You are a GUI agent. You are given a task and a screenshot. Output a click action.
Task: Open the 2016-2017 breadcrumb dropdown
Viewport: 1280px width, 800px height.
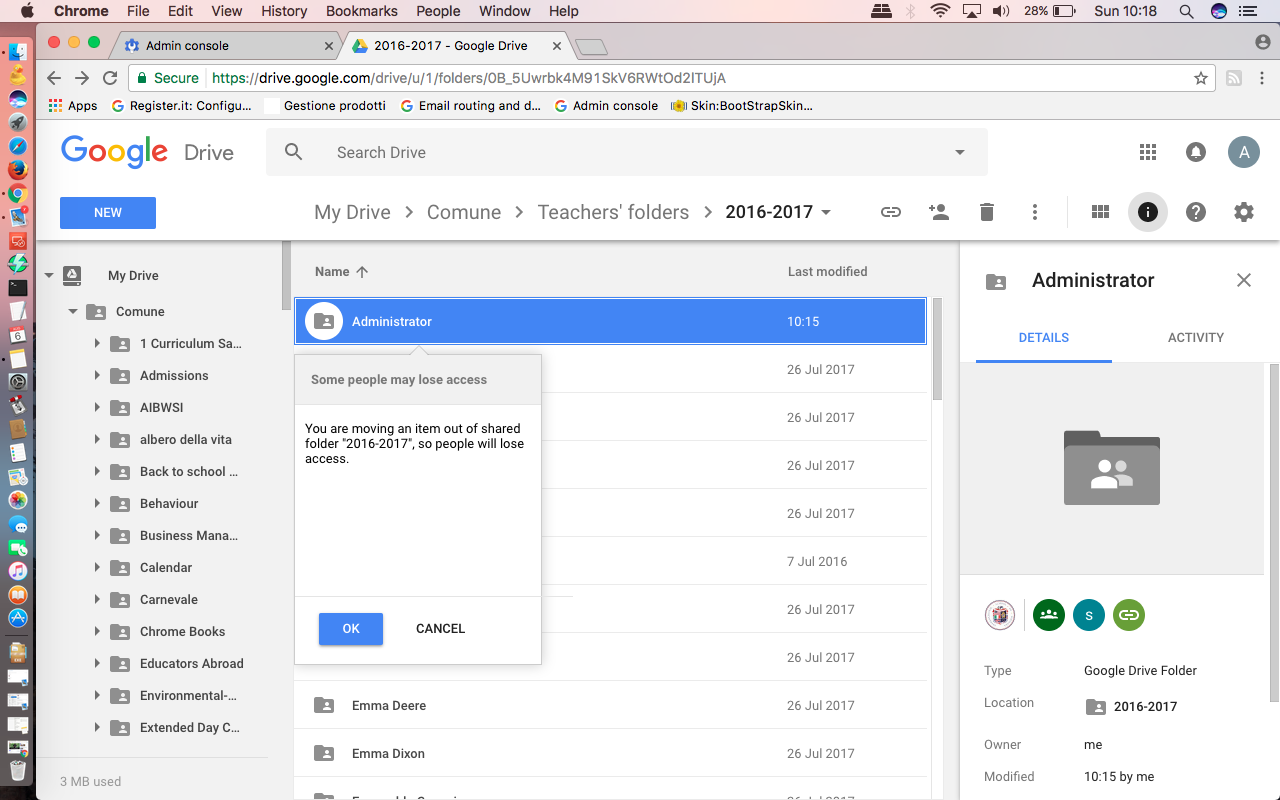826,212
